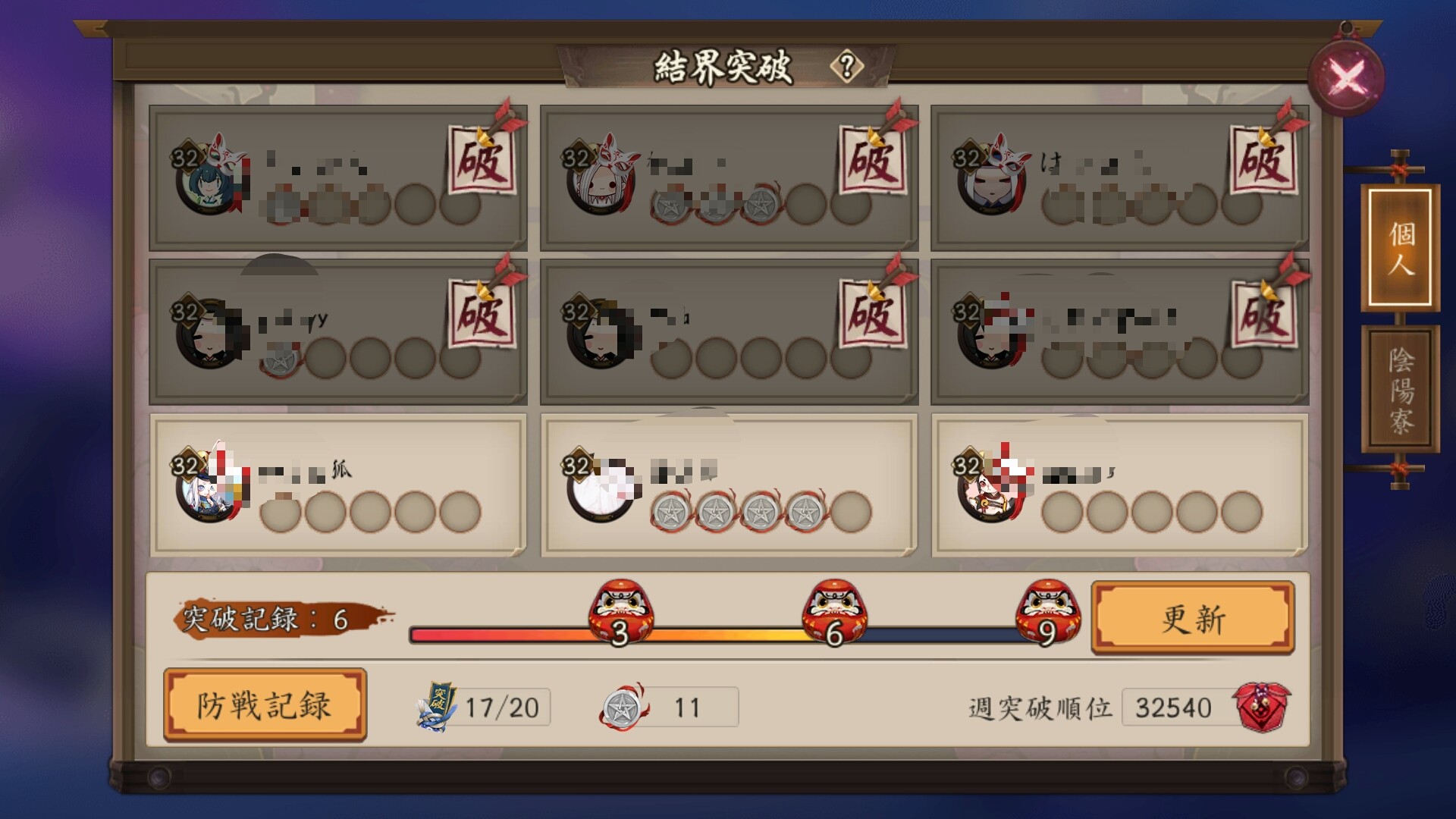Claim the daruma reward at milestone 3

click(x=621, y=612)
